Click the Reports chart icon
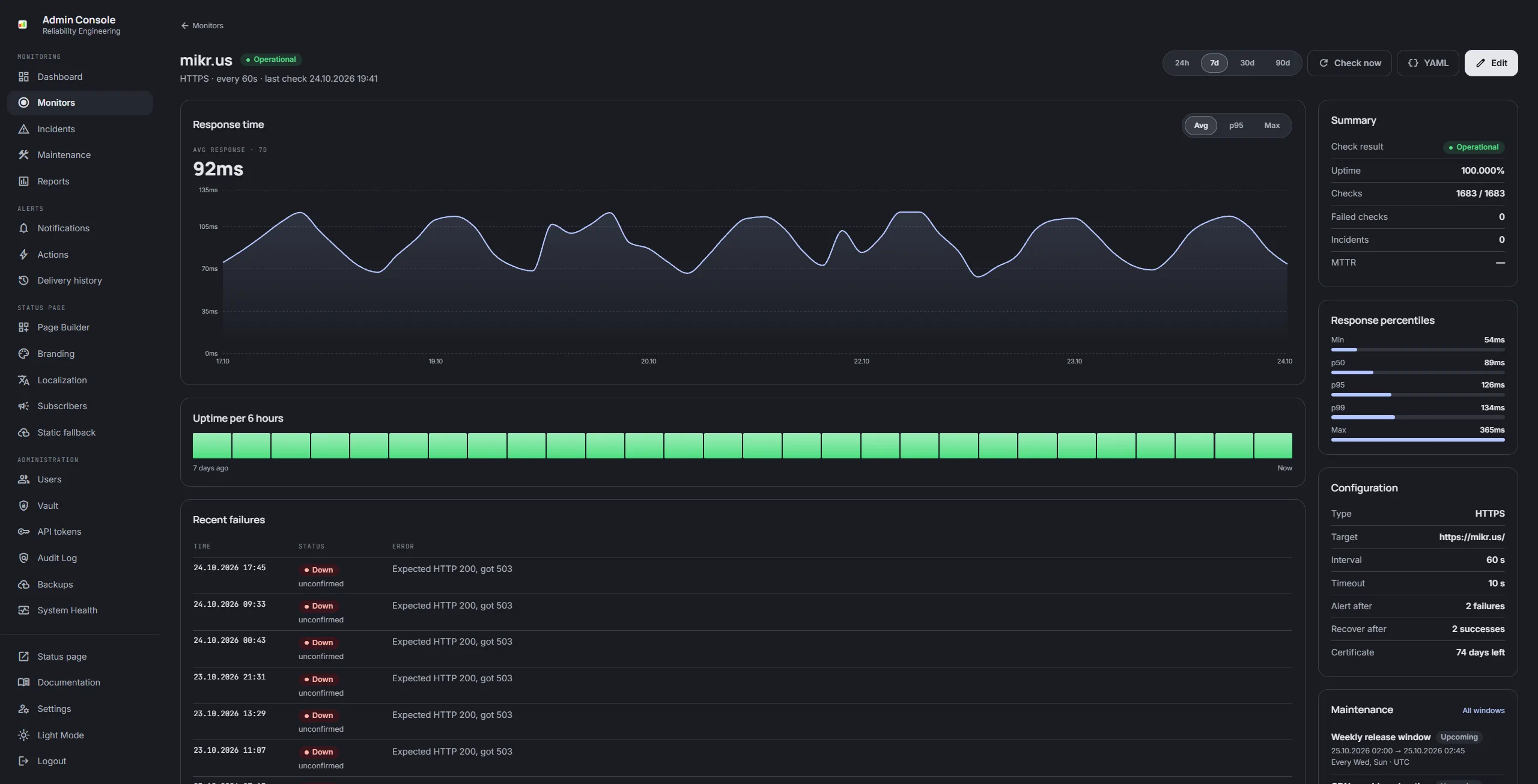Viewport: 1538px width, 784px height. tap(23, 181)
